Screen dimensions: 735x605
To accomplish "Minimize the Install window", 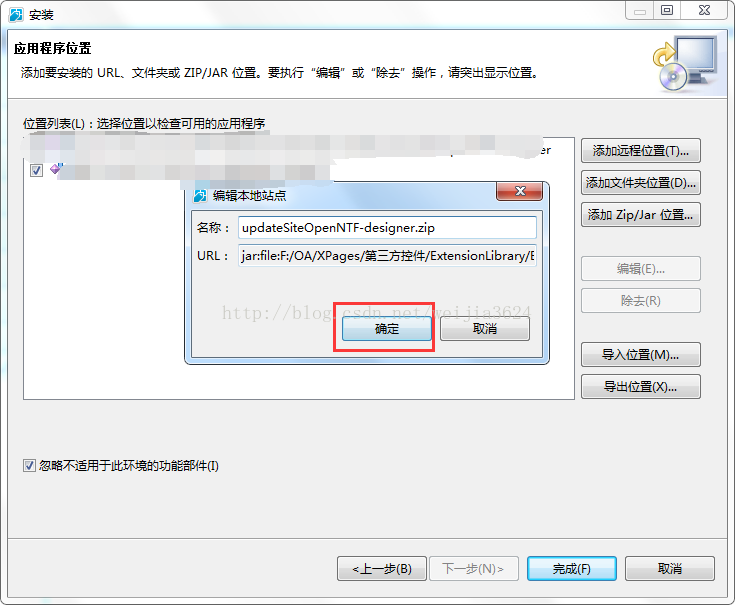I will [640, 10].
